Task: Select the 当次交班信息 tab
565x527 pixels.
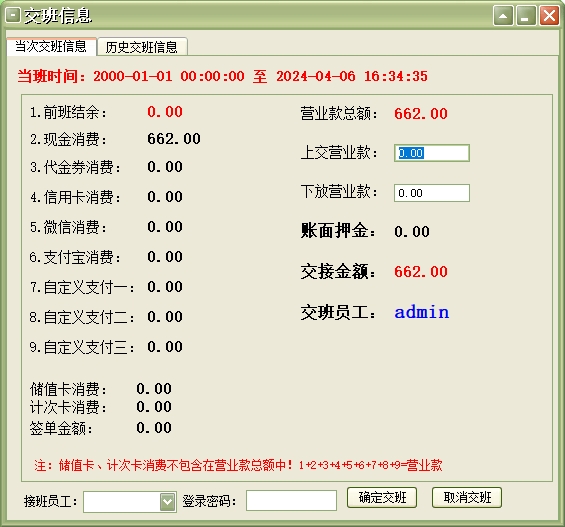Action: (51, 46)
